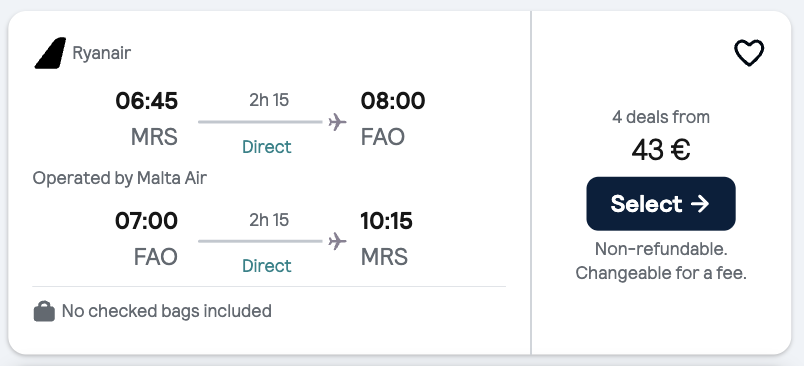
Task: Click the 43 € price
Action: tap(661, 150)
